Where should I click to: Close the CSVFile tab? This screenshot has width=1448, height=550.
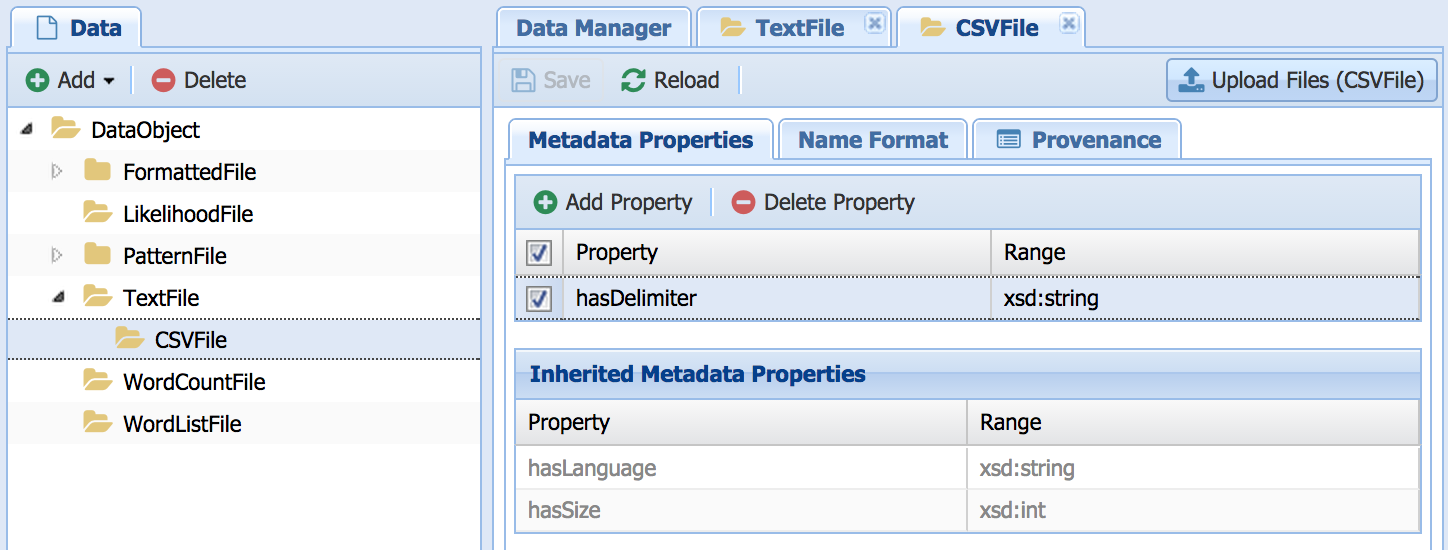click(x=1068, y=23)
